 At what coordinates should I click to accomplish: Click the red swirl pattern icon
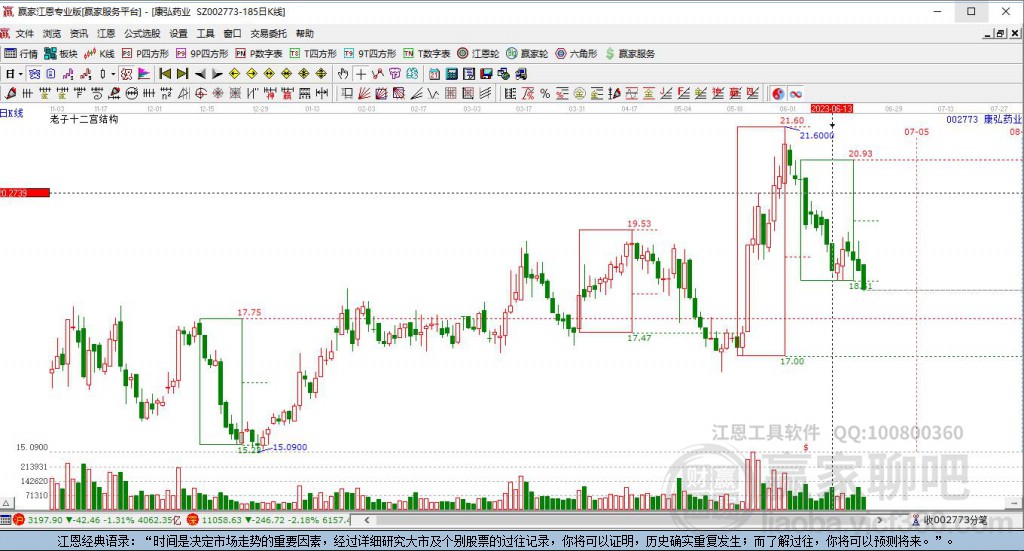pyautogui.click(x=126, y=74)
